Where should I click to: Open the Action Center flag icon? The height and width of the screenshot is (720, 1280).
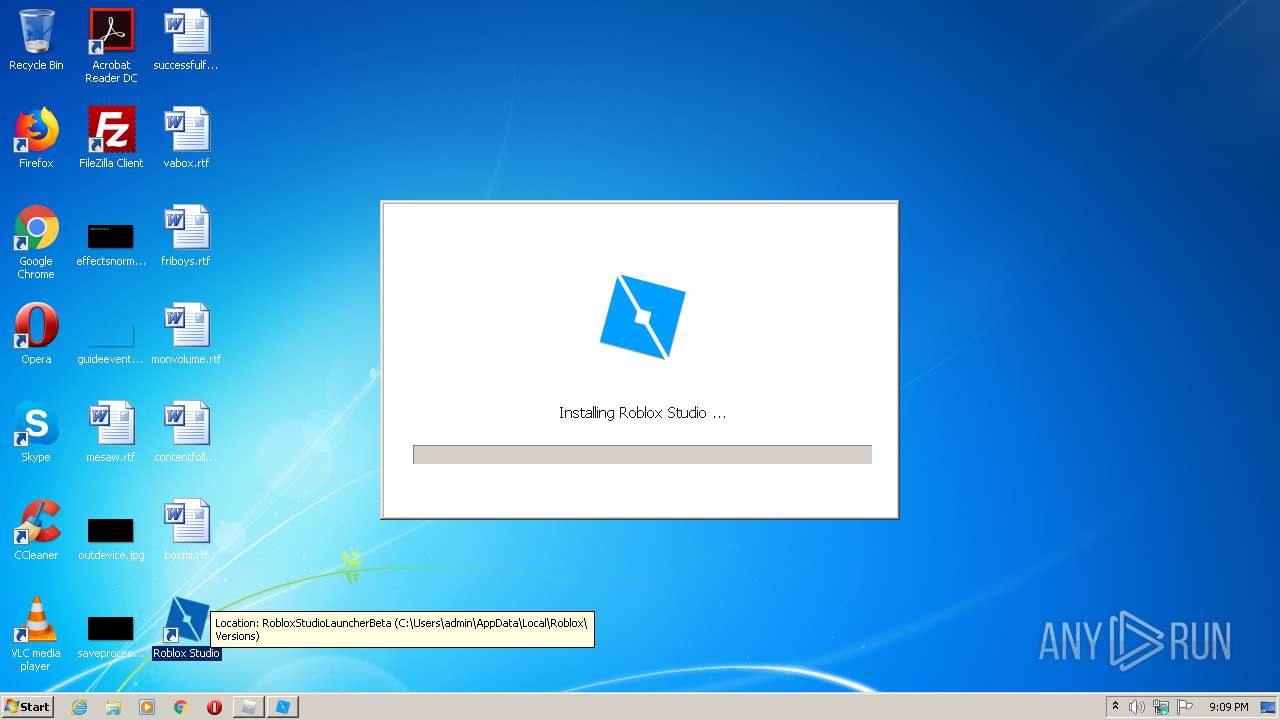(1185, 707)
